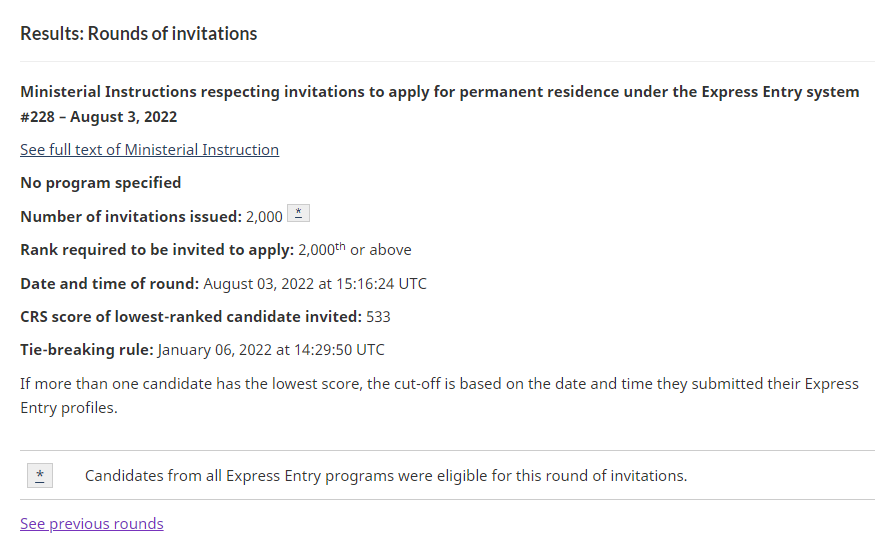Viewport: 894px width, 555px height.
Task: Click the 2,000th or above rank value
Action: [355, 250]
